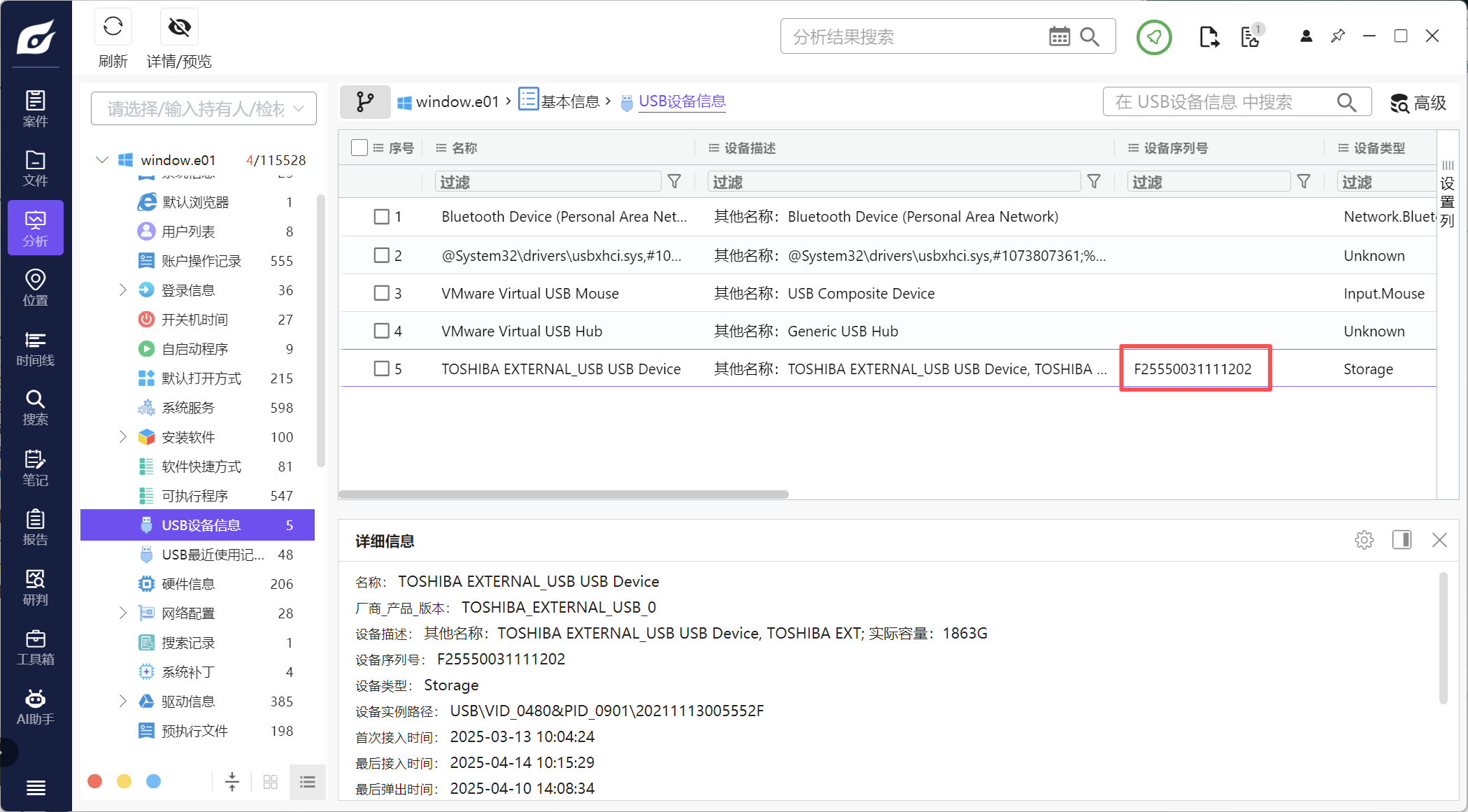Screen dimensions: 1468x812
Task: Toggle the details/preview eye icon
Action: click(x=179, y=28)
